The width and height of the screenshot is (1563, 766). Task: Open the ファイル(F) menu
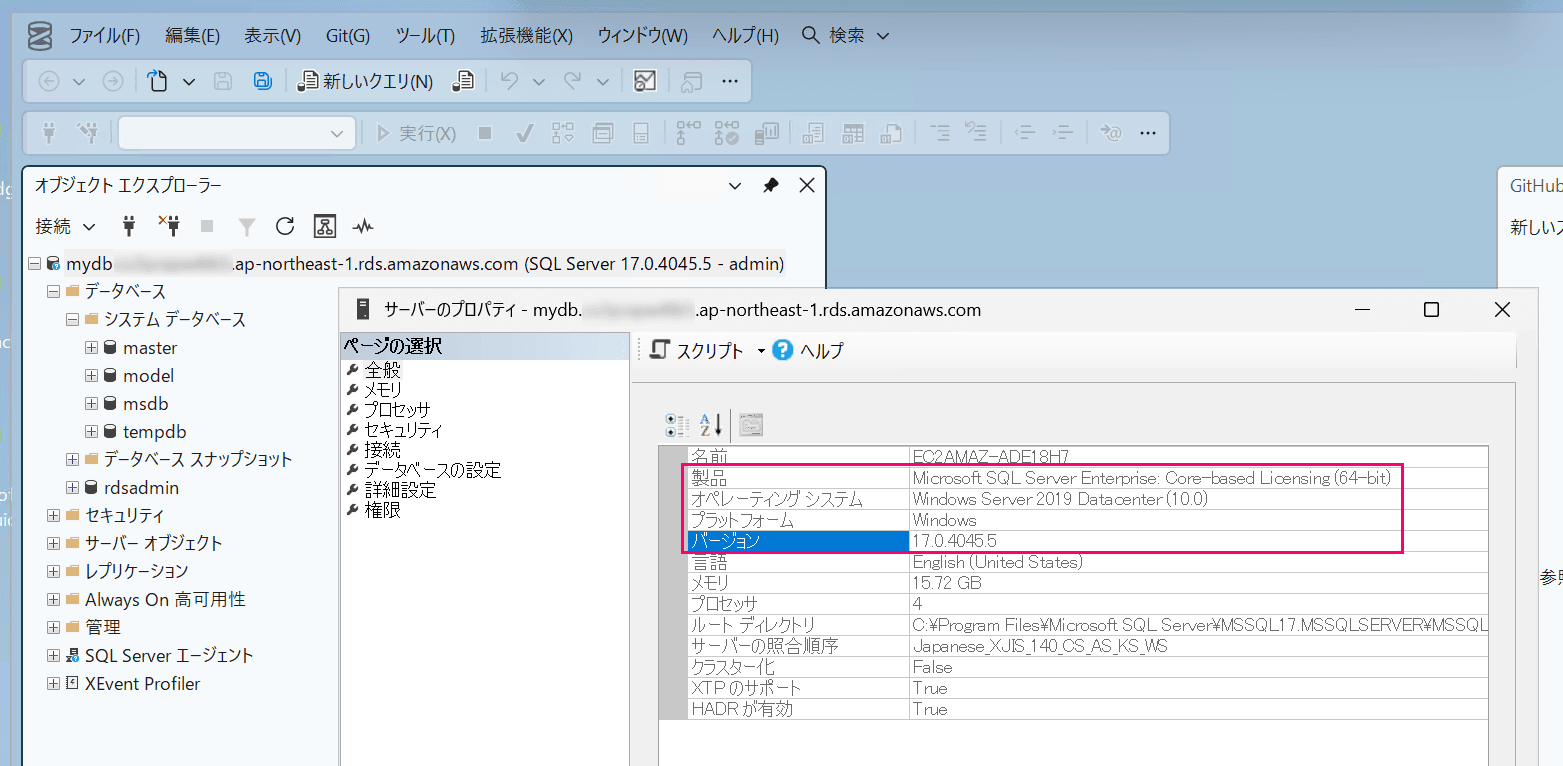point(104,36)
